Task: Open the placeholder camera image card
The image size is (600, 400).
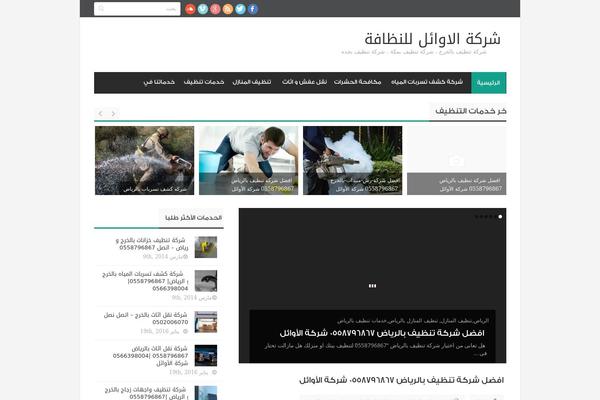Action: pos(457,160)
